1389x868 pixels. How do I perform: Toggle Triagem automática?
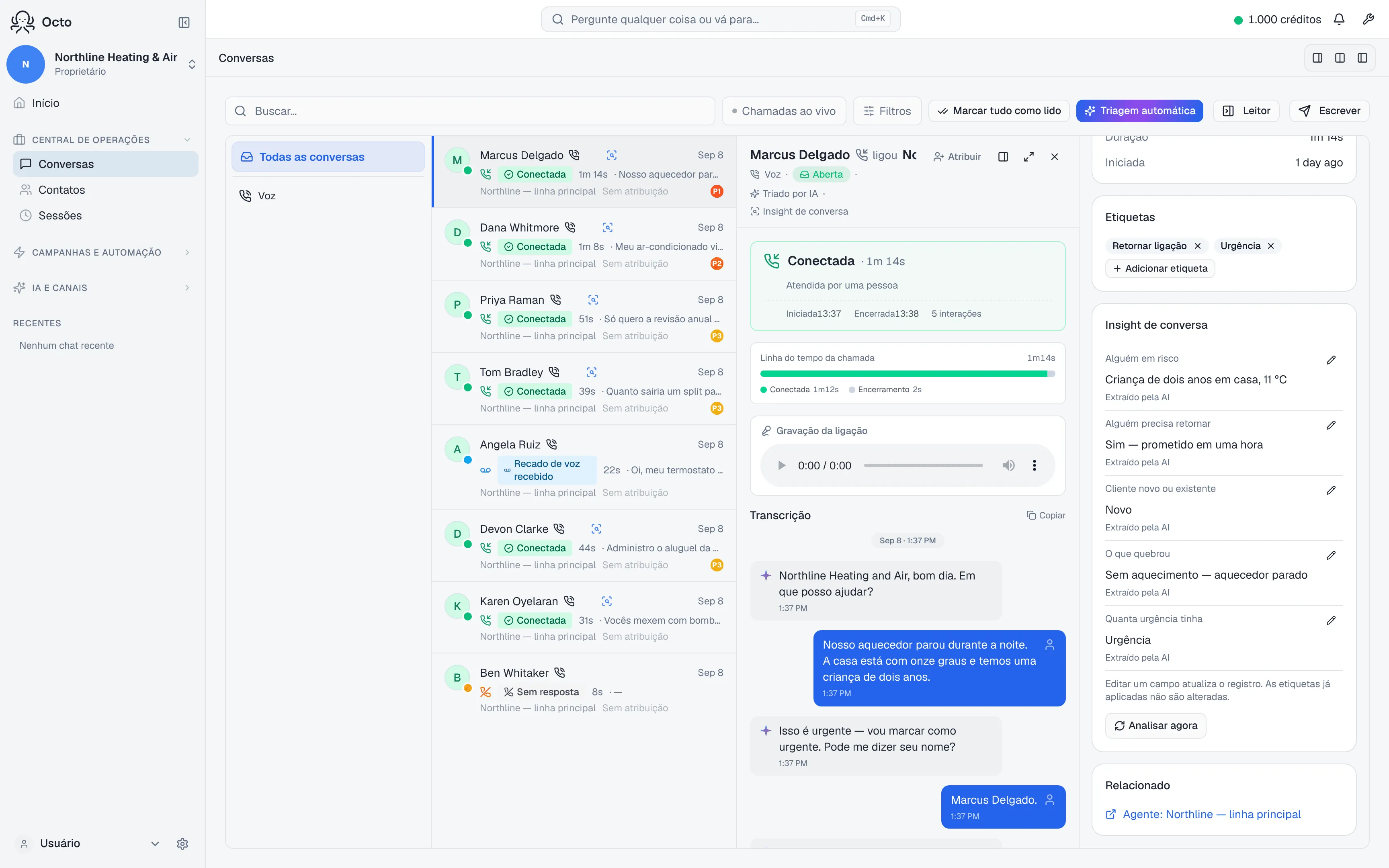coord(1139,111)
